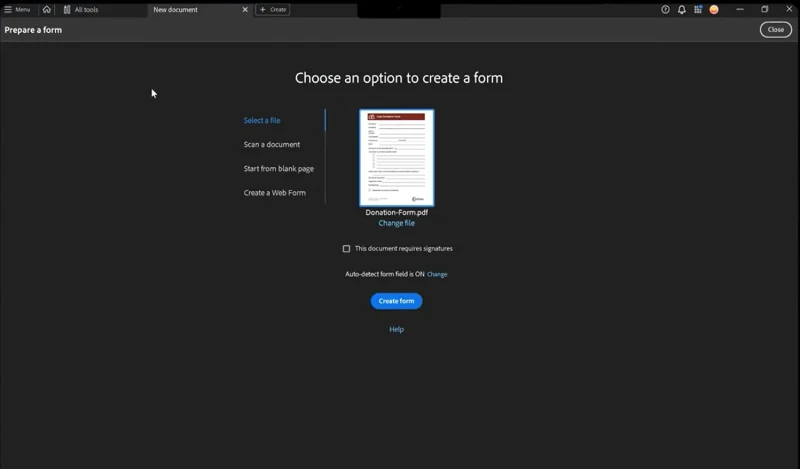Image resolution: width=800 pixels, height=469 pixels.
Task: Go to the Home icon
Action: 46,9
